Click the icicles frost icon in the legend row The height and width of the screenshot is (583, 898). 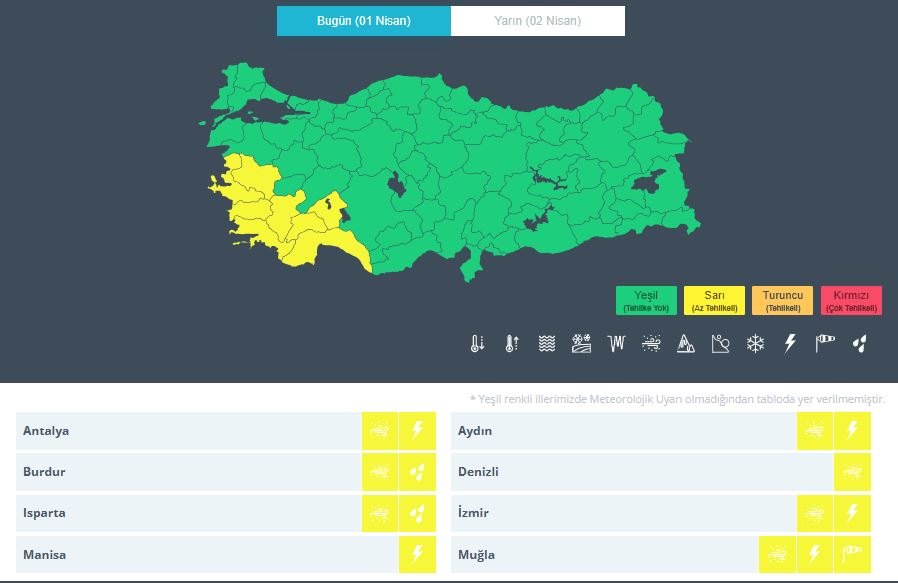tap(616, 344)
